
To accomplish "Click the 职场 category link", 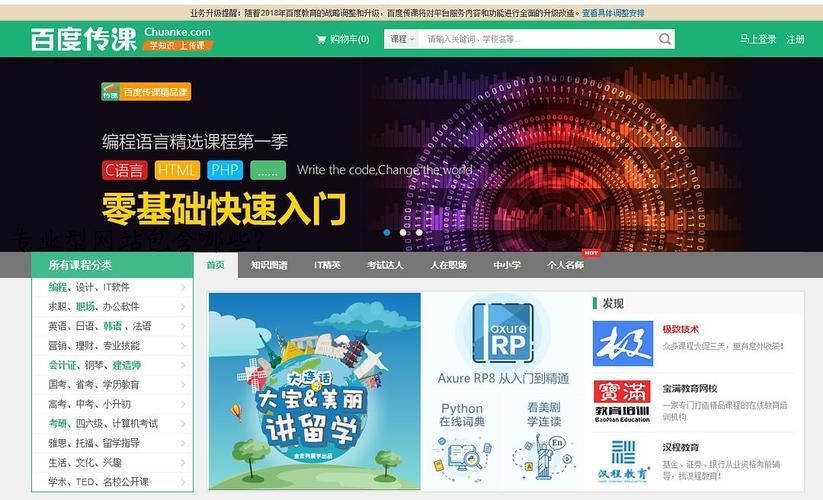I will [85, 306].
